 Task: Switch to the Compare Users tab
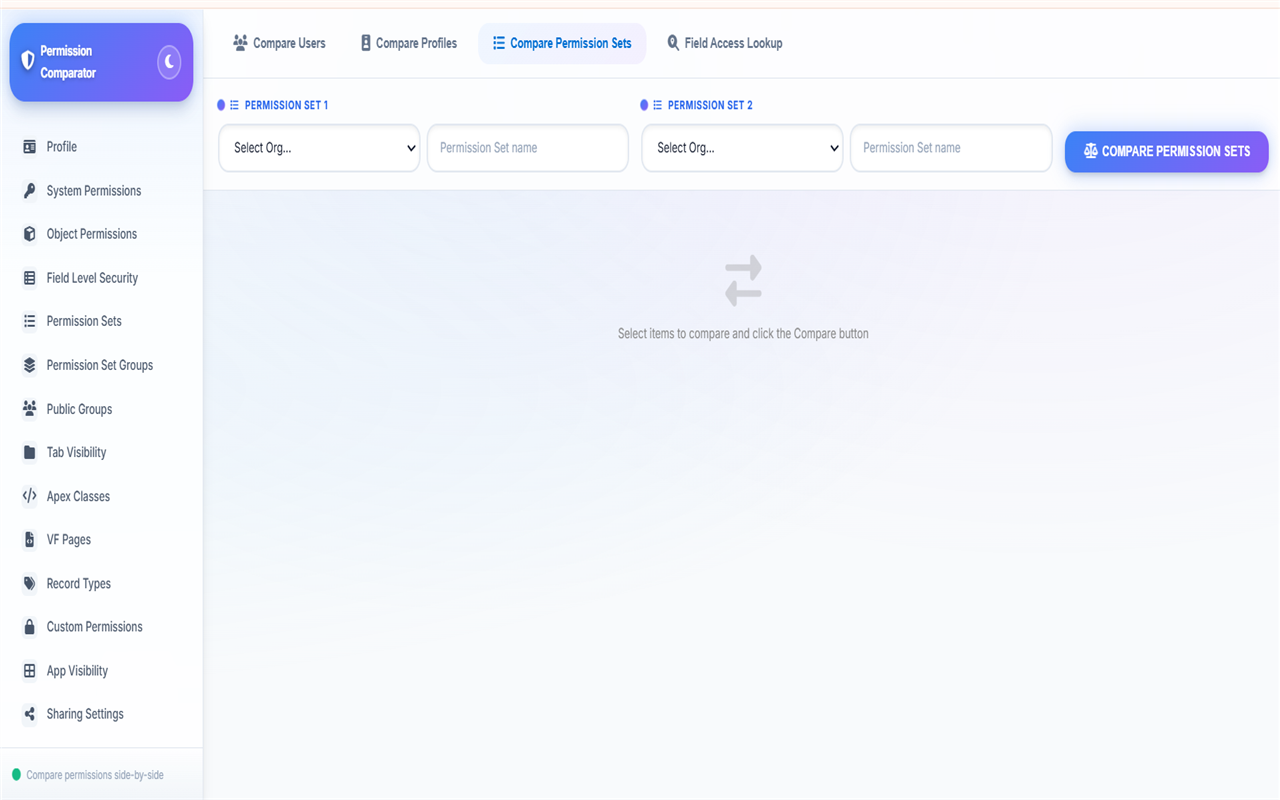279,43
